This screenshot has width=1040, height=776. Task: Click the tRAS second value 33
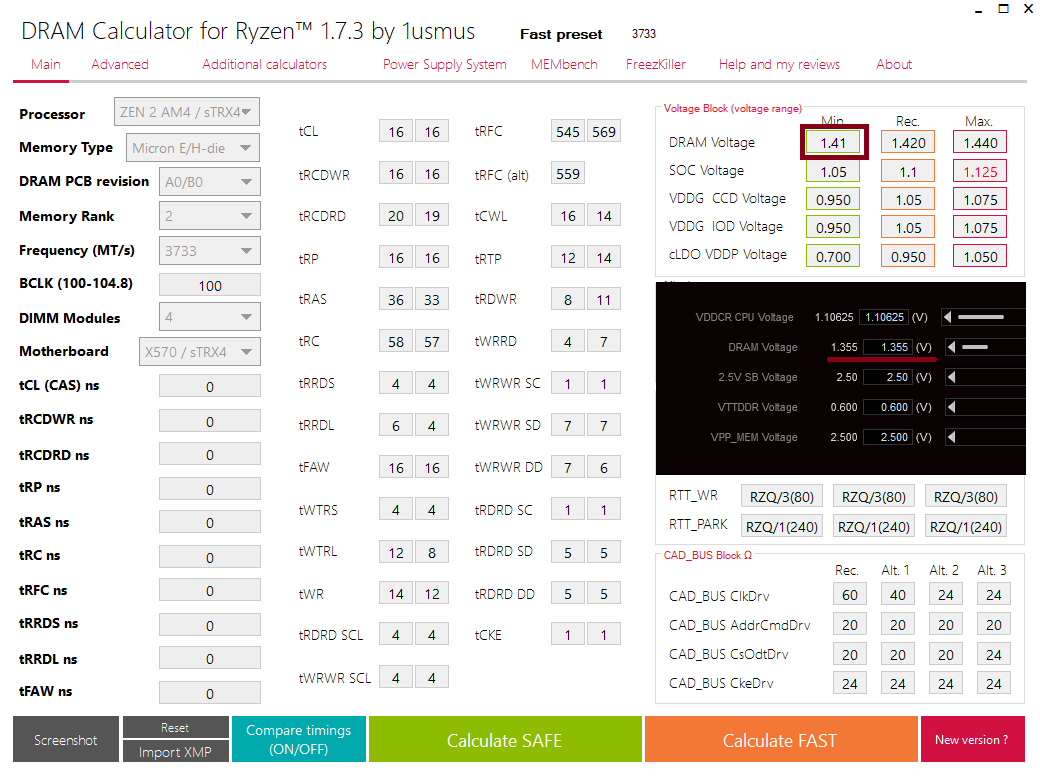[432, 300]
